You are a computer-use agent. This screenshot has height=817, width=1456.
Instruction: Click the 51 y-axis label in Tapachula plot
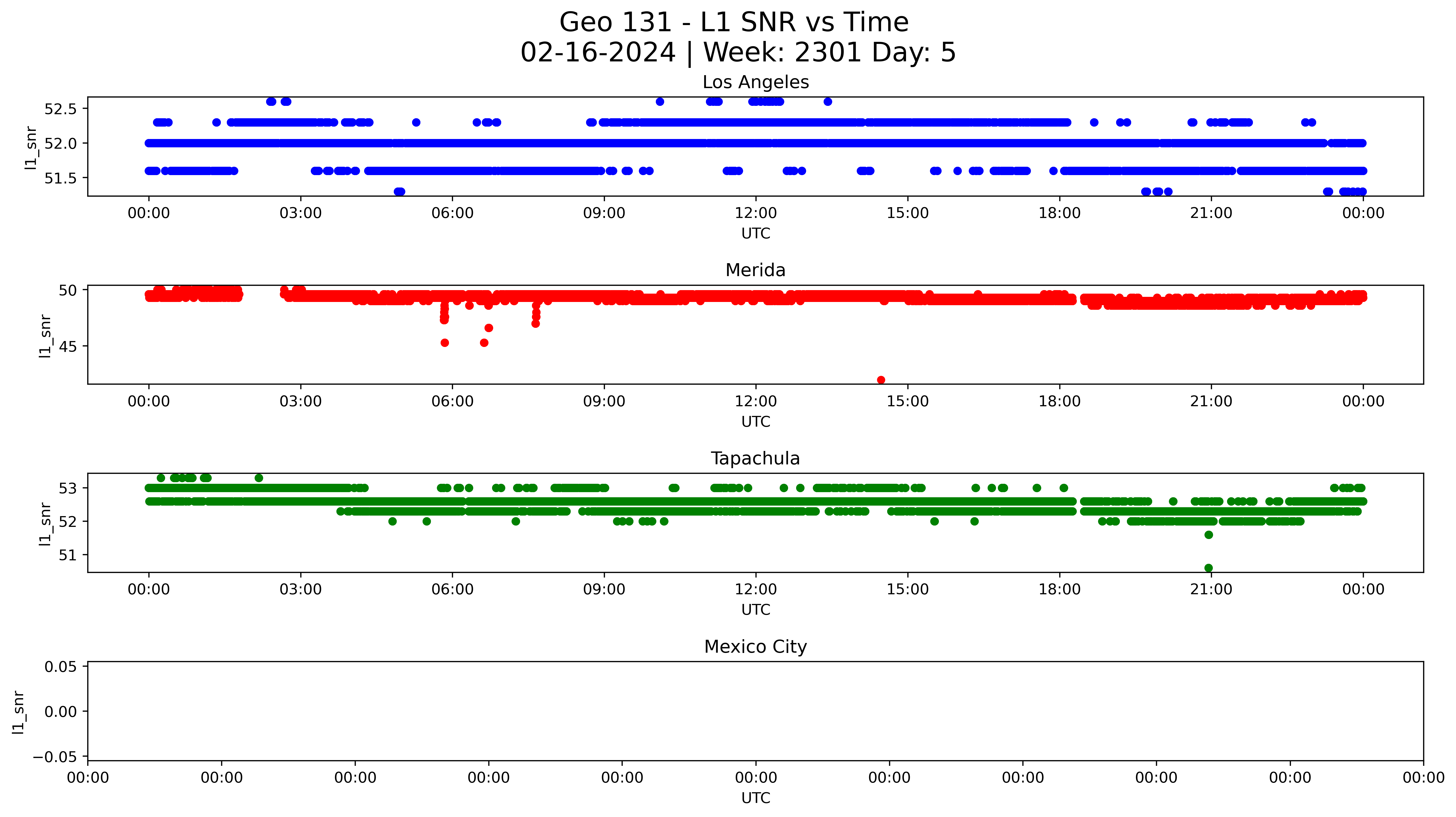coord(67,555)
